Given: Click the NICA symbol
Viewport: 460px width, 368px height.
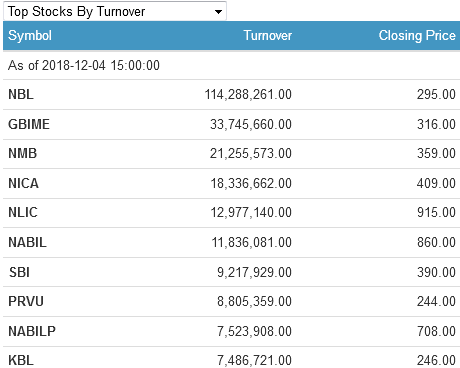Looking at the screenshot, I should (x=23, y=183).
